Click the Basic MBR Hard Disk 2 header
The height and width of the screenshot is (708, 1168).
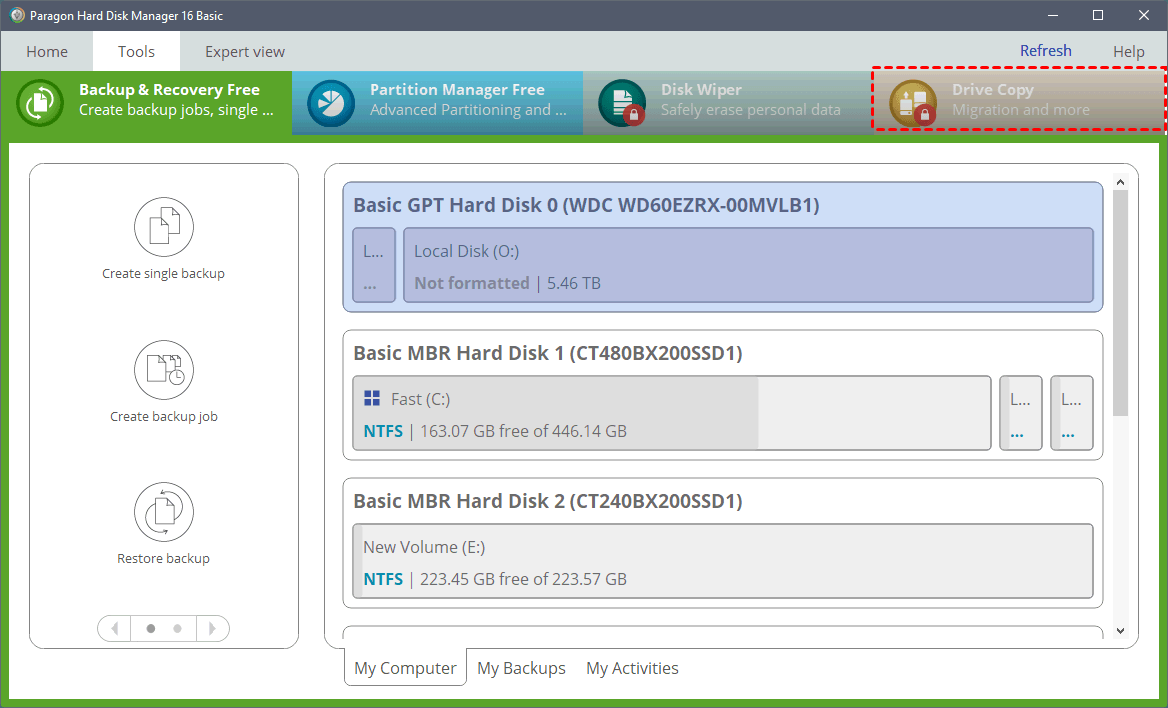548,501
